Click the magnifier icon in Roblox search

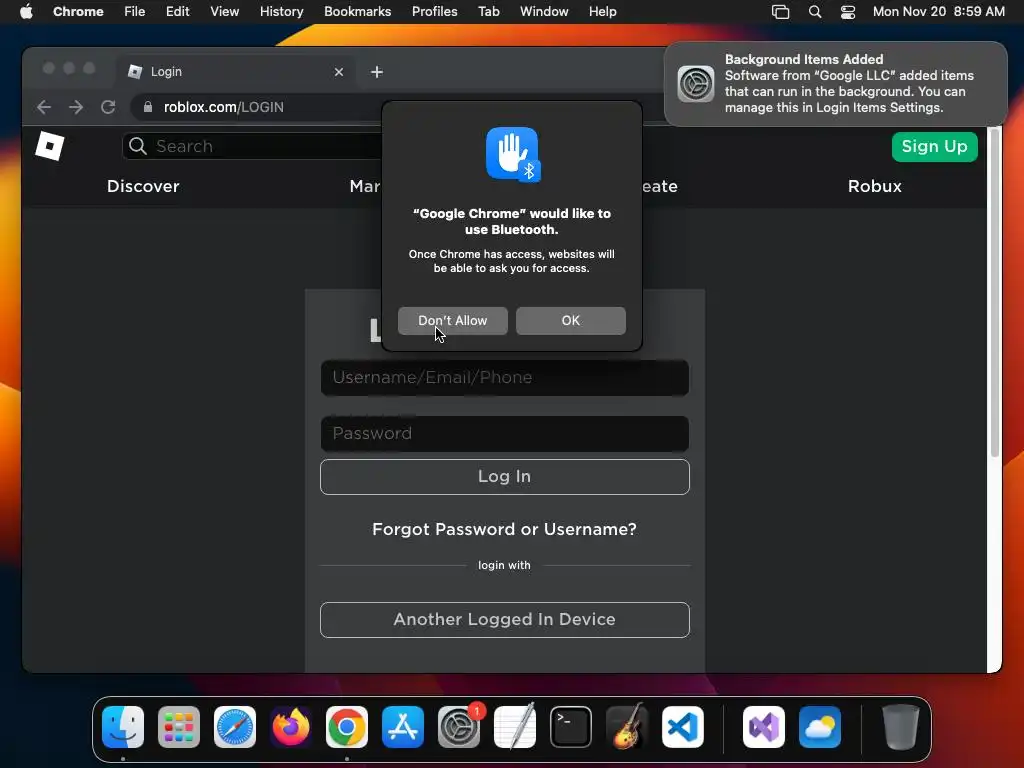click(x=137, y=146)
